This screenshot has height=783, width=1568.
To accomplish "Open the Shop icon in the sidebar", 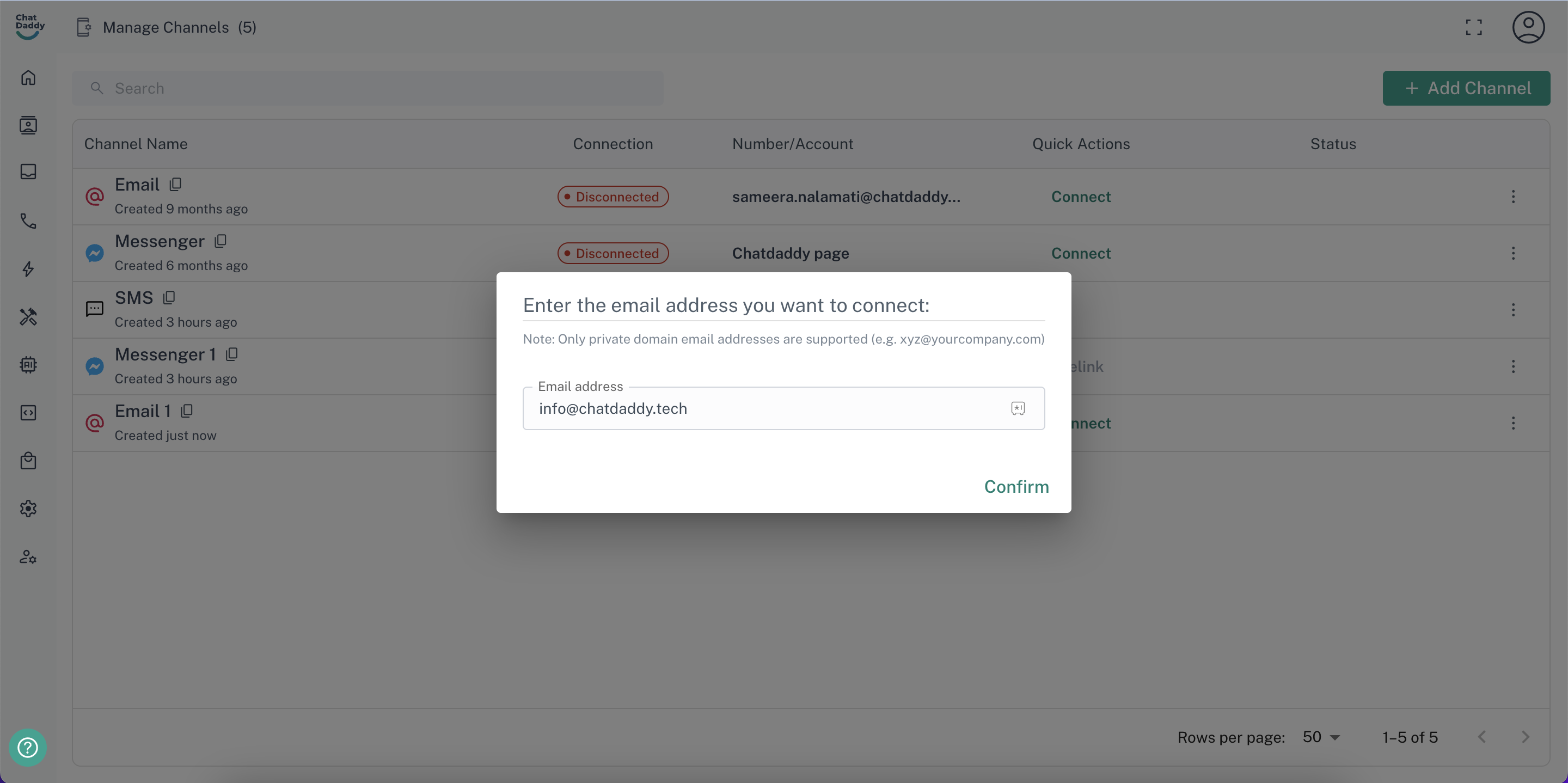I will pyautogui.click(x=28, y=460).
